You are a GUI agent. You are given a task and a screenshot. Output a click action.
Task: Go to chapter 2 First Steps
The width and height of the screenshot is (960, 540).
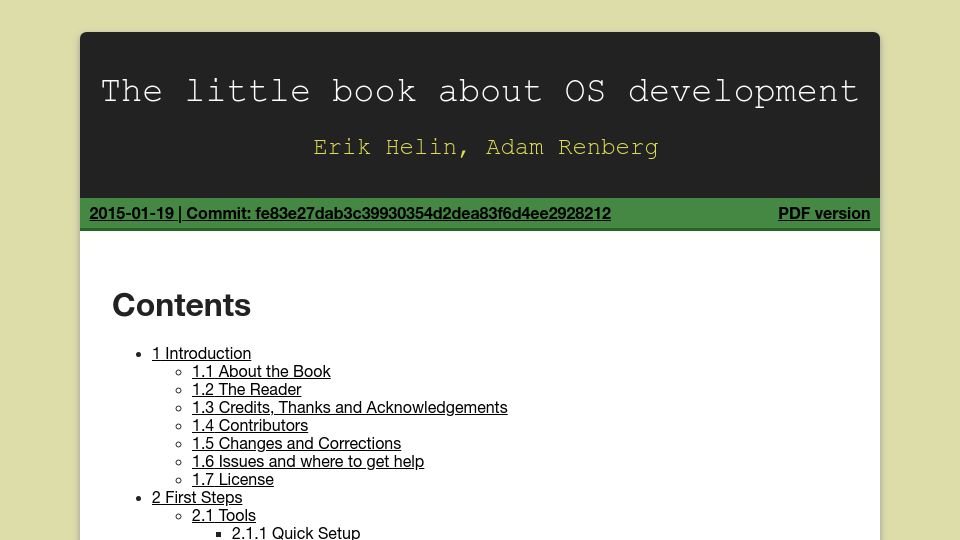197,497
